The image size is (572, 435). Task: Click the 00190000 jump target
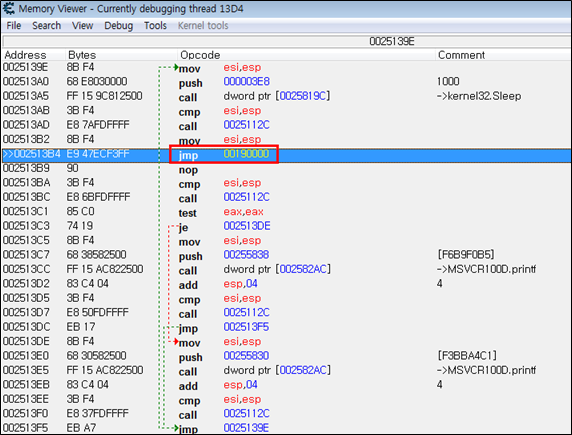246,154
